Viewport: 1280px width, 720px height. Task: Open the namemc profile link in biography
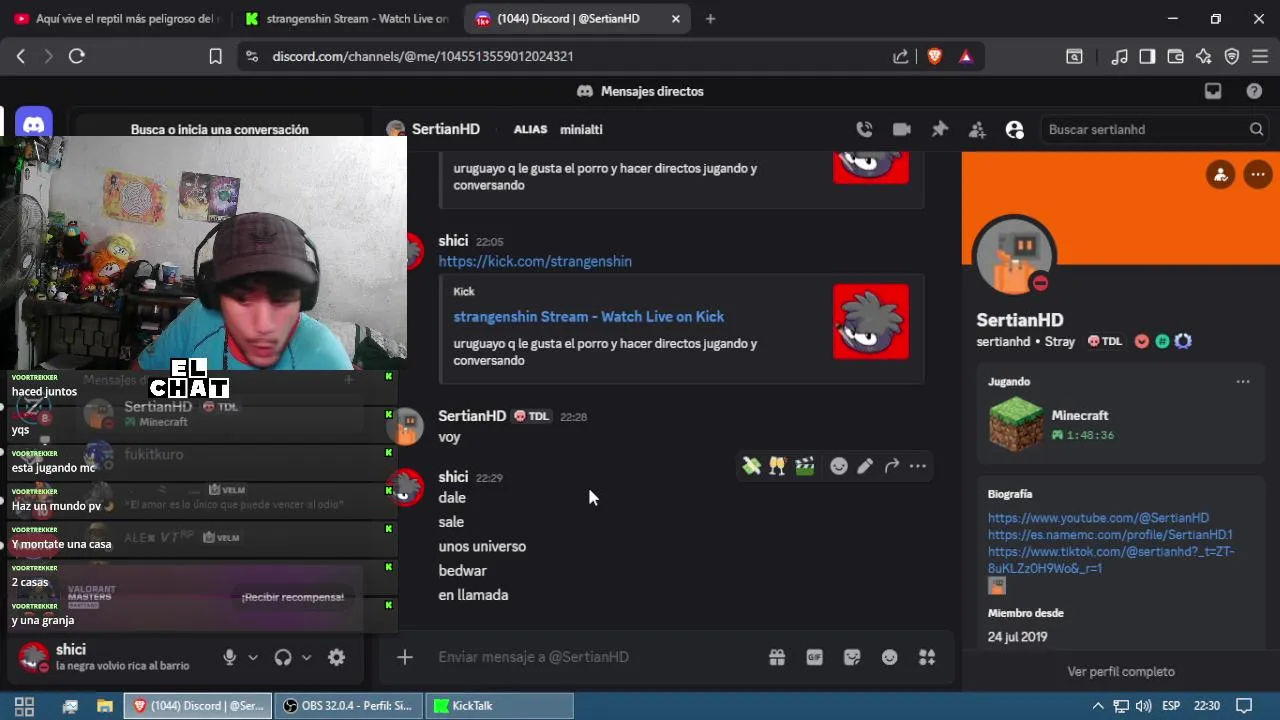click(1110, 535)
